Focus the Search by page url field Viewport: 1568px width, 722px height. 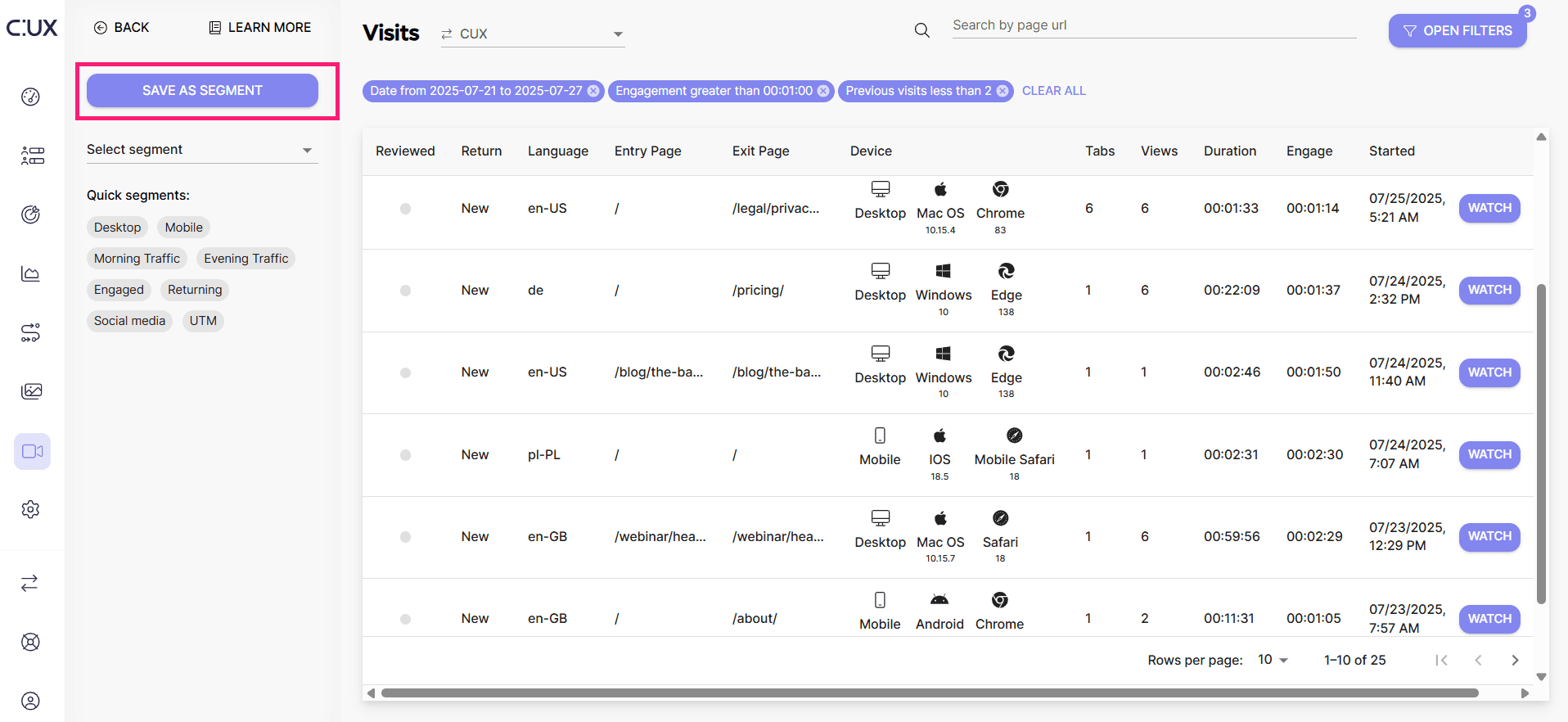point(1154,25)
